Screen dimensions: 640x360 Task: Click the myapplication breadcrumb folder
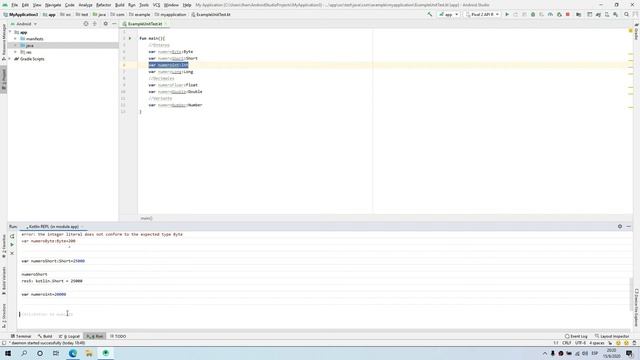coord(170,14)
